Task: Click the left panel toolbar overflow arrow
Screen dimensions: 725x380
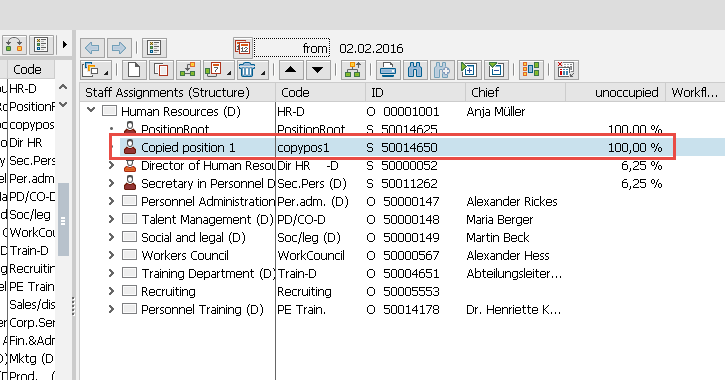Action: [x=65, y=45]
